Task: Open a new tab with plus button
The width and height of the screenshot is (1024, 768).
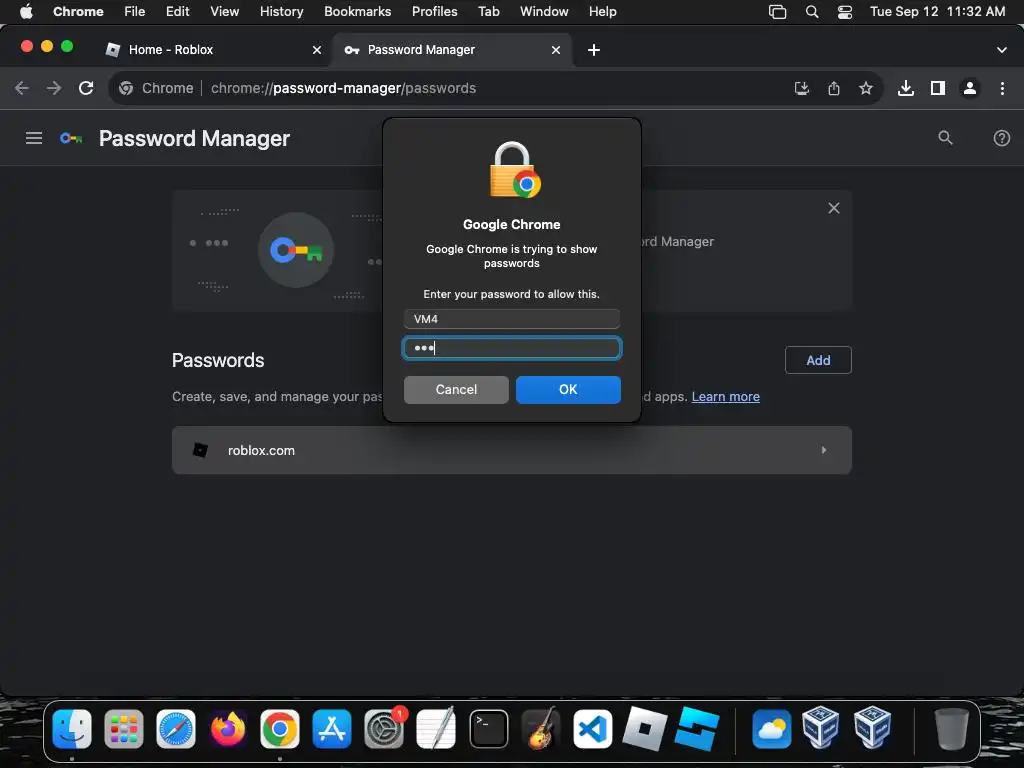Action: 594,50
